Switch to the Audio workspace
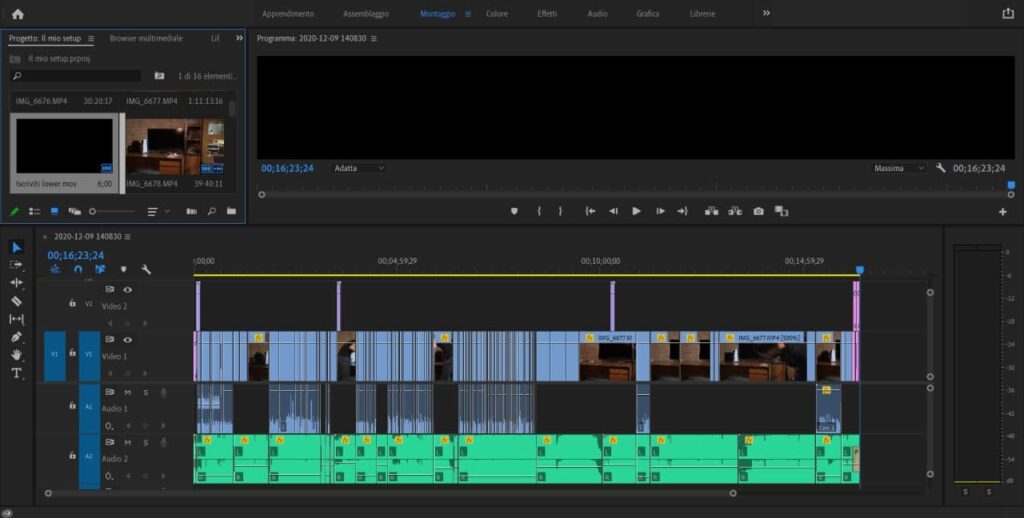The width and height of the screenshot is (1024, 518). [597, 14]
